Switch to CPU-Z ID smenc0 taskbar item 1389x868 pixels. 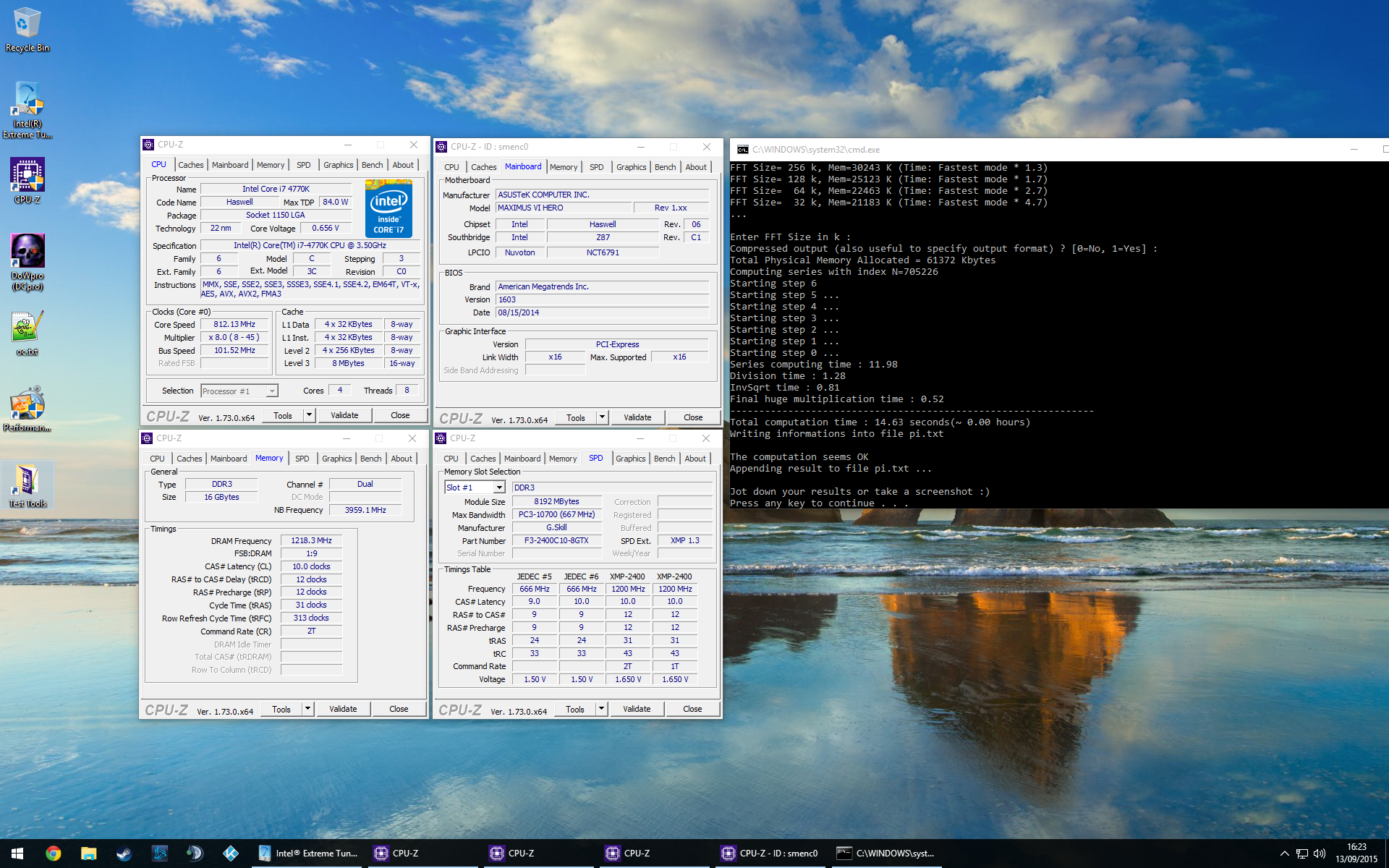tap(770, 854)
